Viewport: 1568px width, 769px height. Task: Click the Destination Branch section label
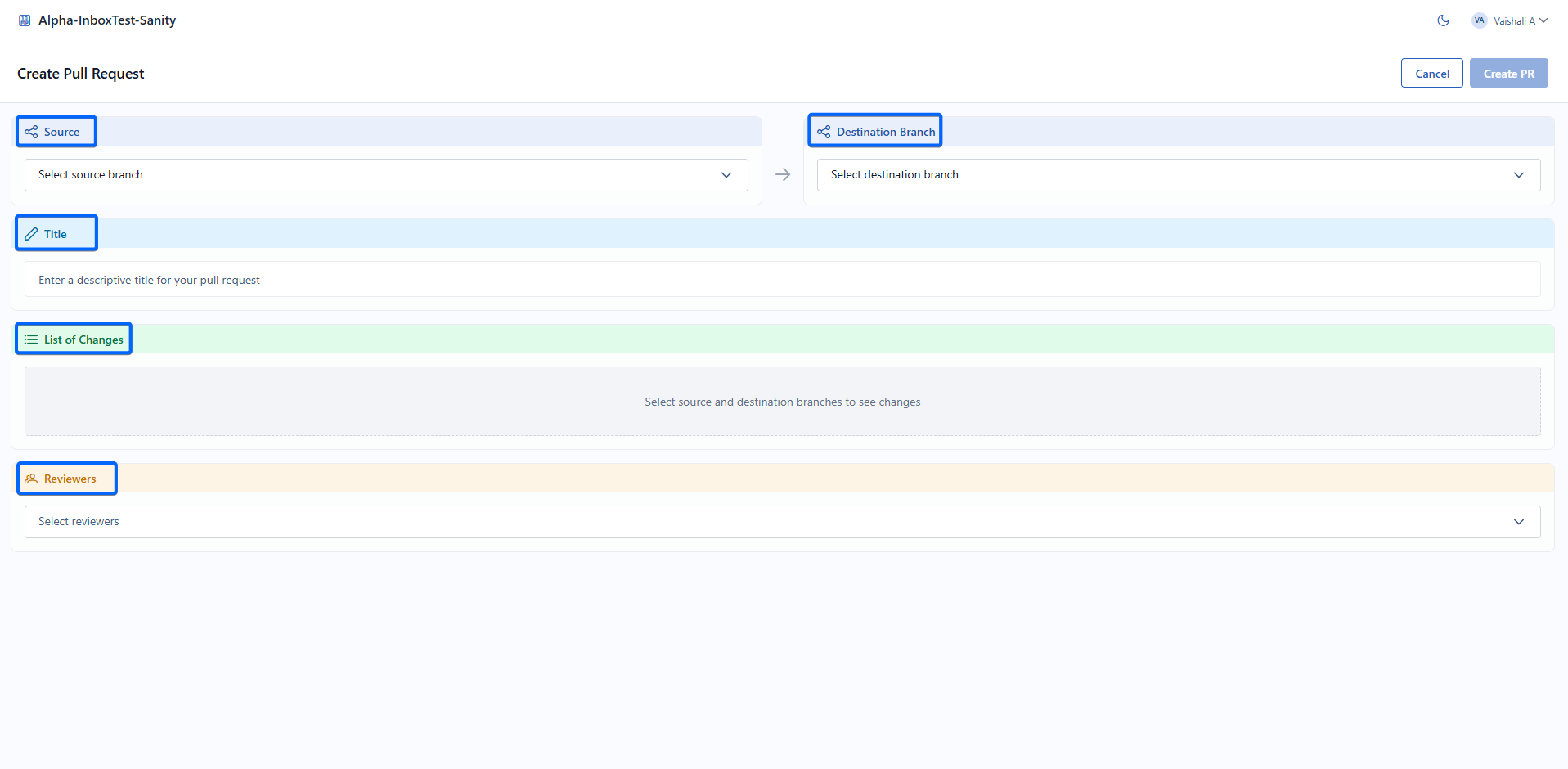886,132
